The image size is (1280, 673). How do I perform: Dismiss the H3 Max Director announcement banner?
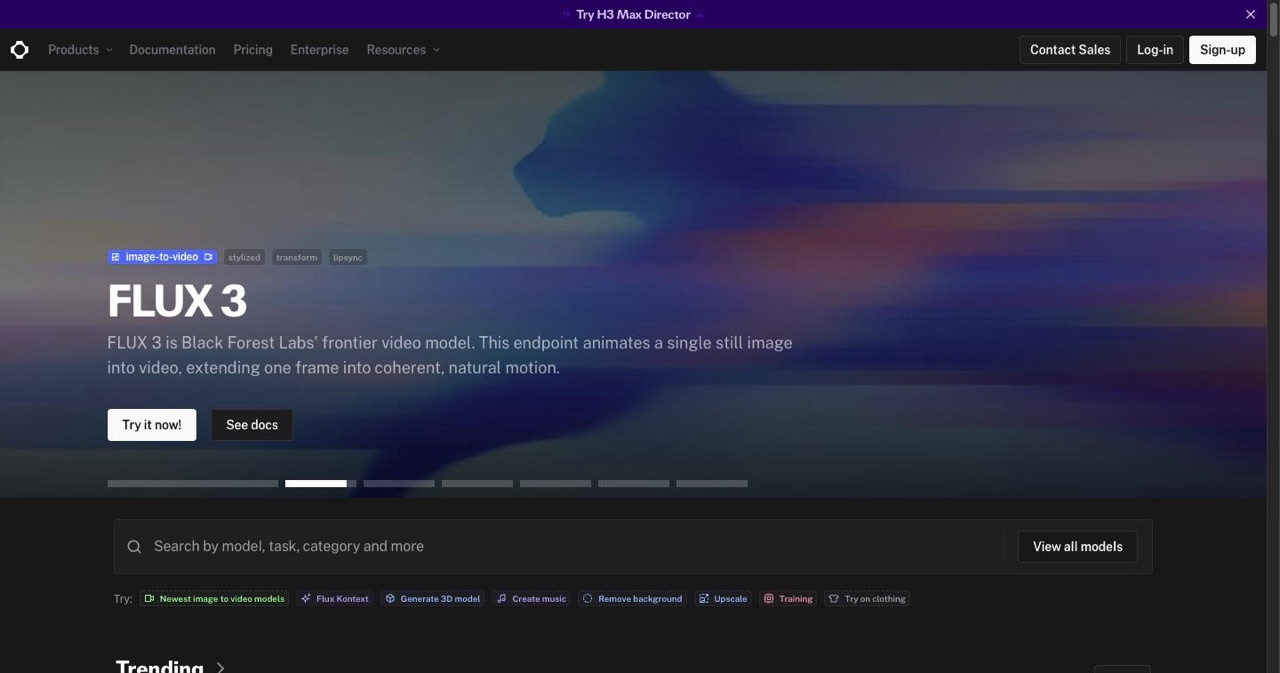(1250, 15)
